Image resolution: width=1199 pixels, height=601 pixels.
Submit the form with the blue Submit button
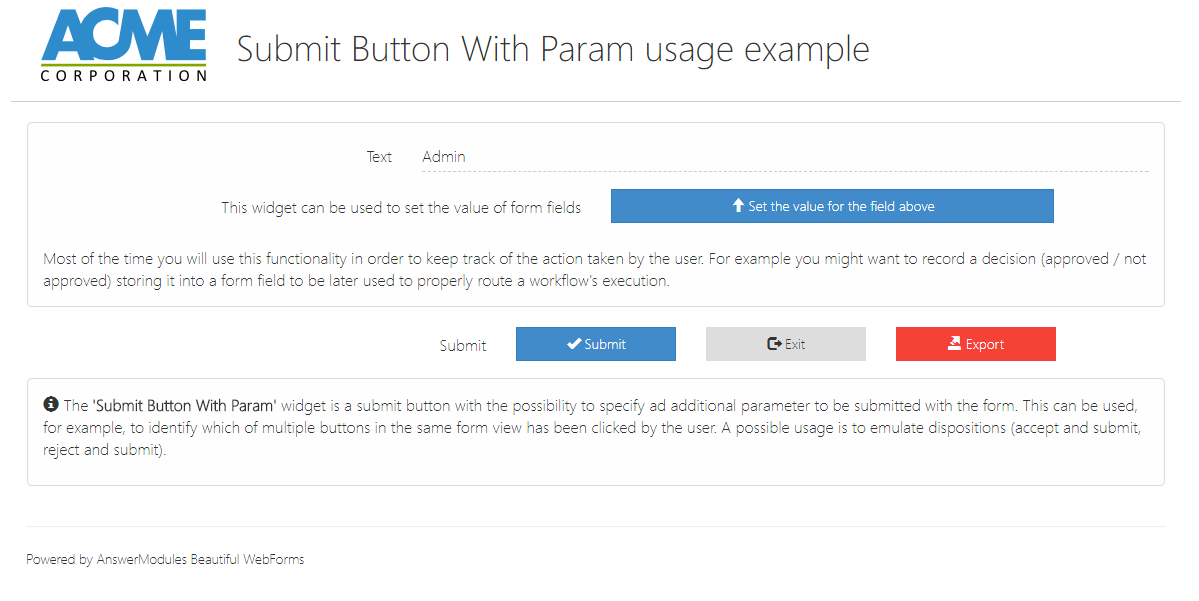coord(596,344)
